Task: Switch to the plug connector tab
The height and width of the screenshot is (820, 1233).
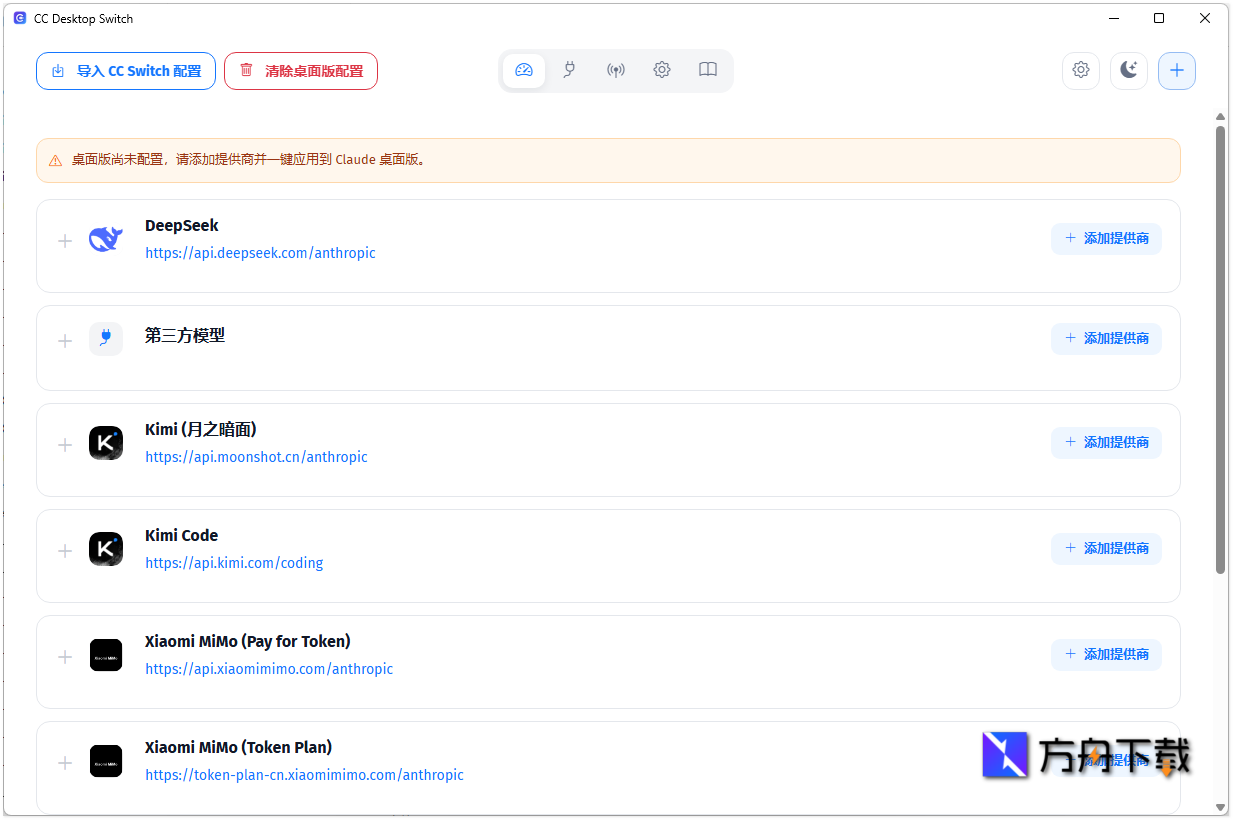Action: (x=569, y=70)
